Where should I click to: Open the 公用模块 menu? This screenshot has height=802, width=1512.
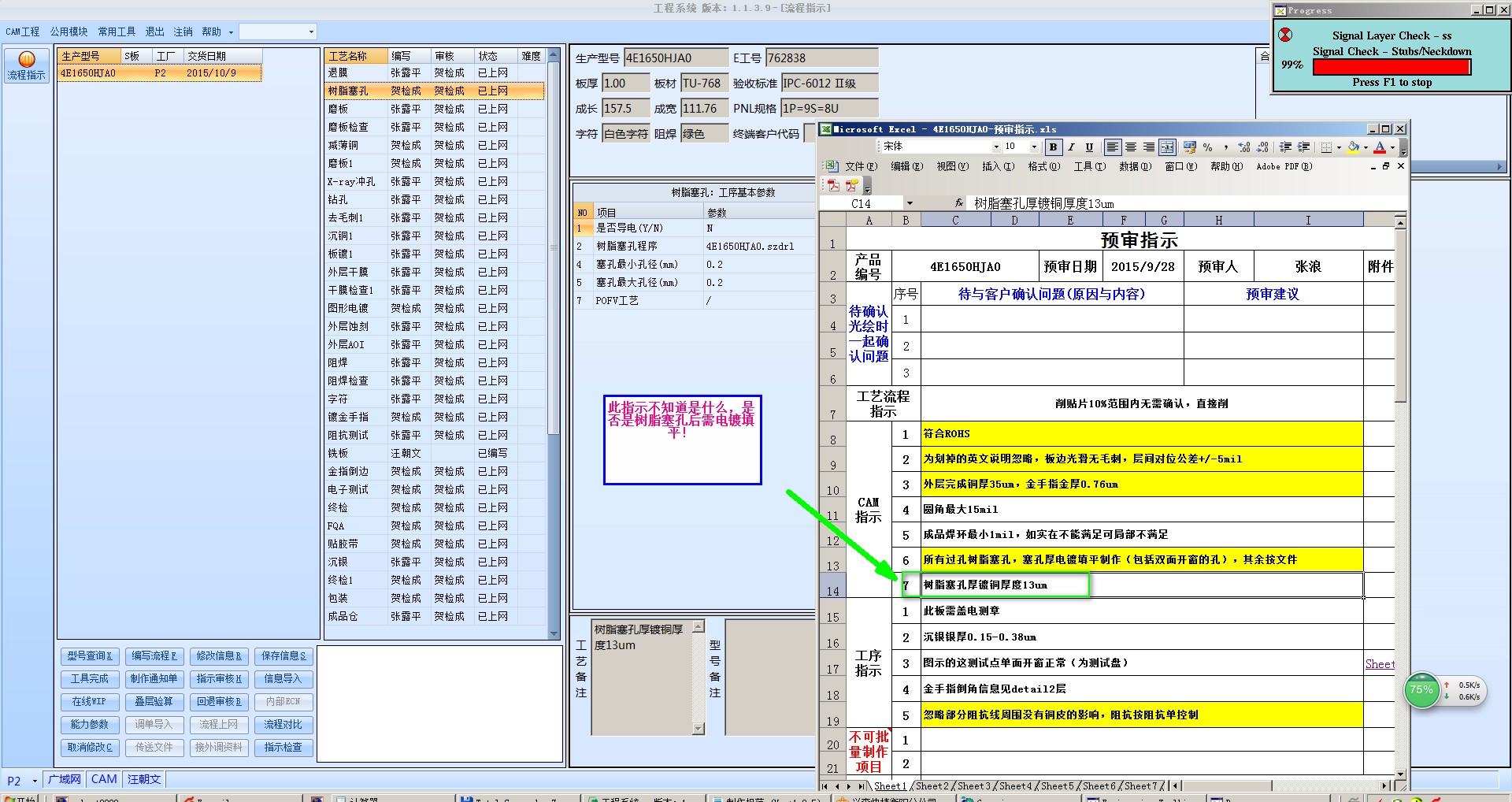pos(69,32)
